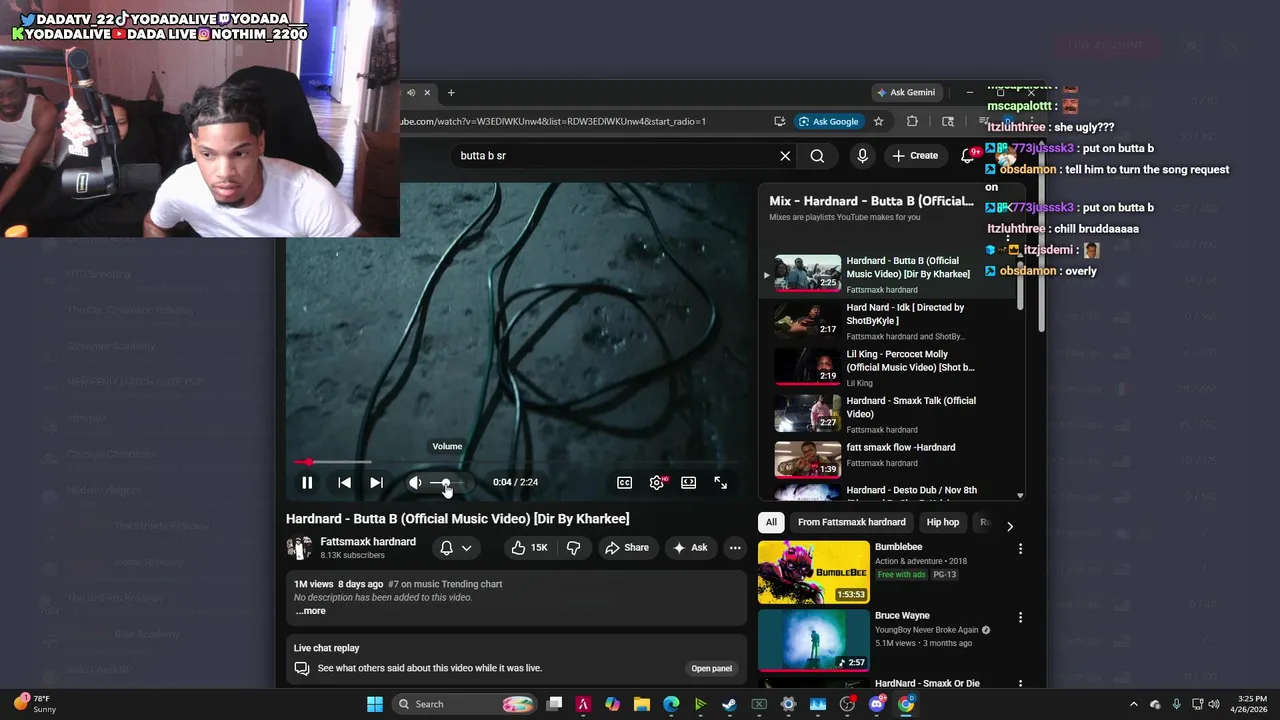Open subscription notification bell dropdown
The width and height of the screenshot is (1280, 720).
tap(456, 548)
